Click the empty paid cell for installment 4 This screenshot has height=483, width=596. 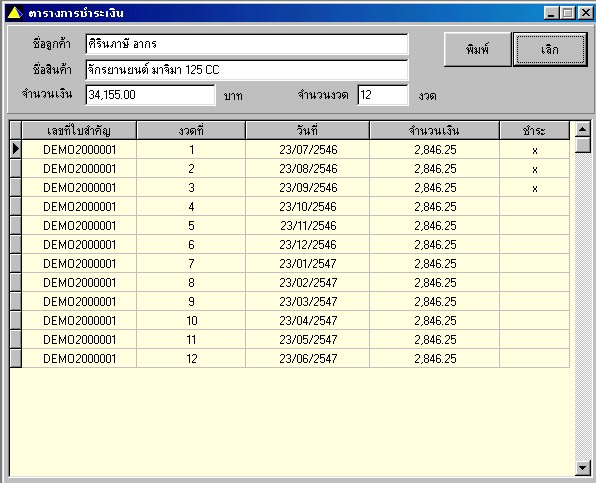click(x=534, y=207)
